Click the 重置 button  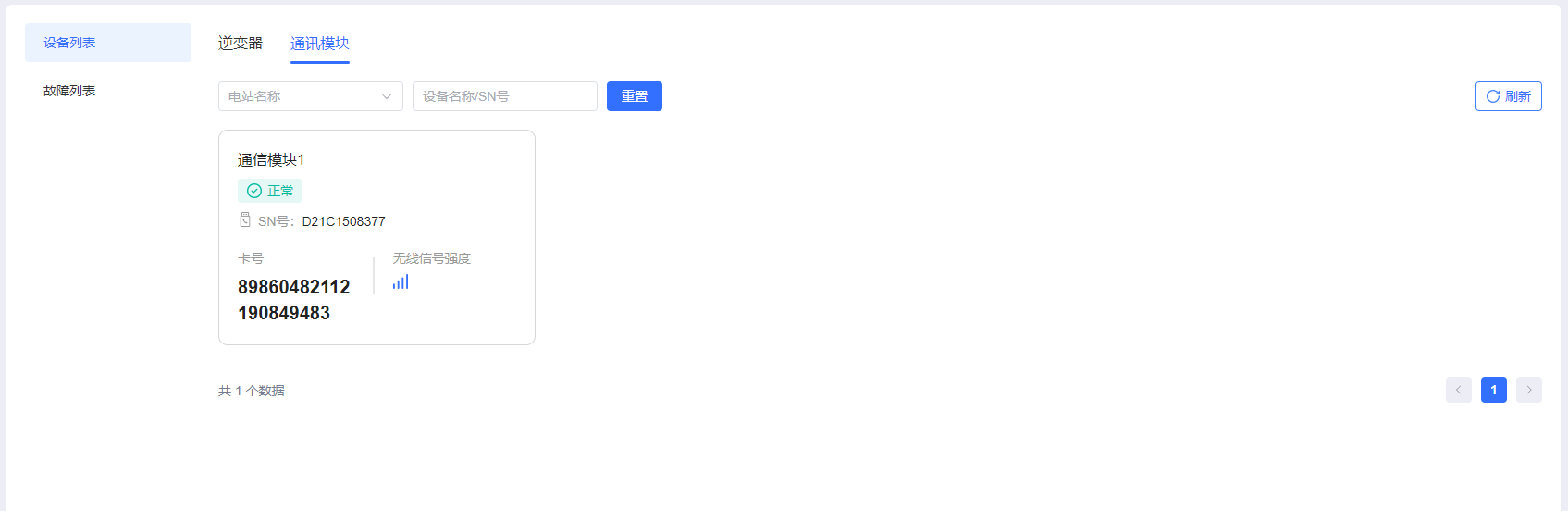click(635, 96)
